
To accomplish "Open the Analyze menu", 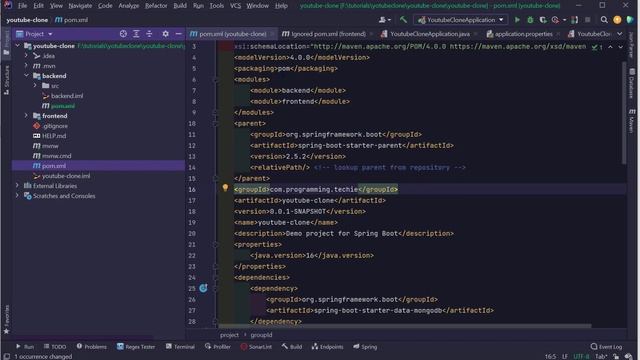I will coord(129,6).
